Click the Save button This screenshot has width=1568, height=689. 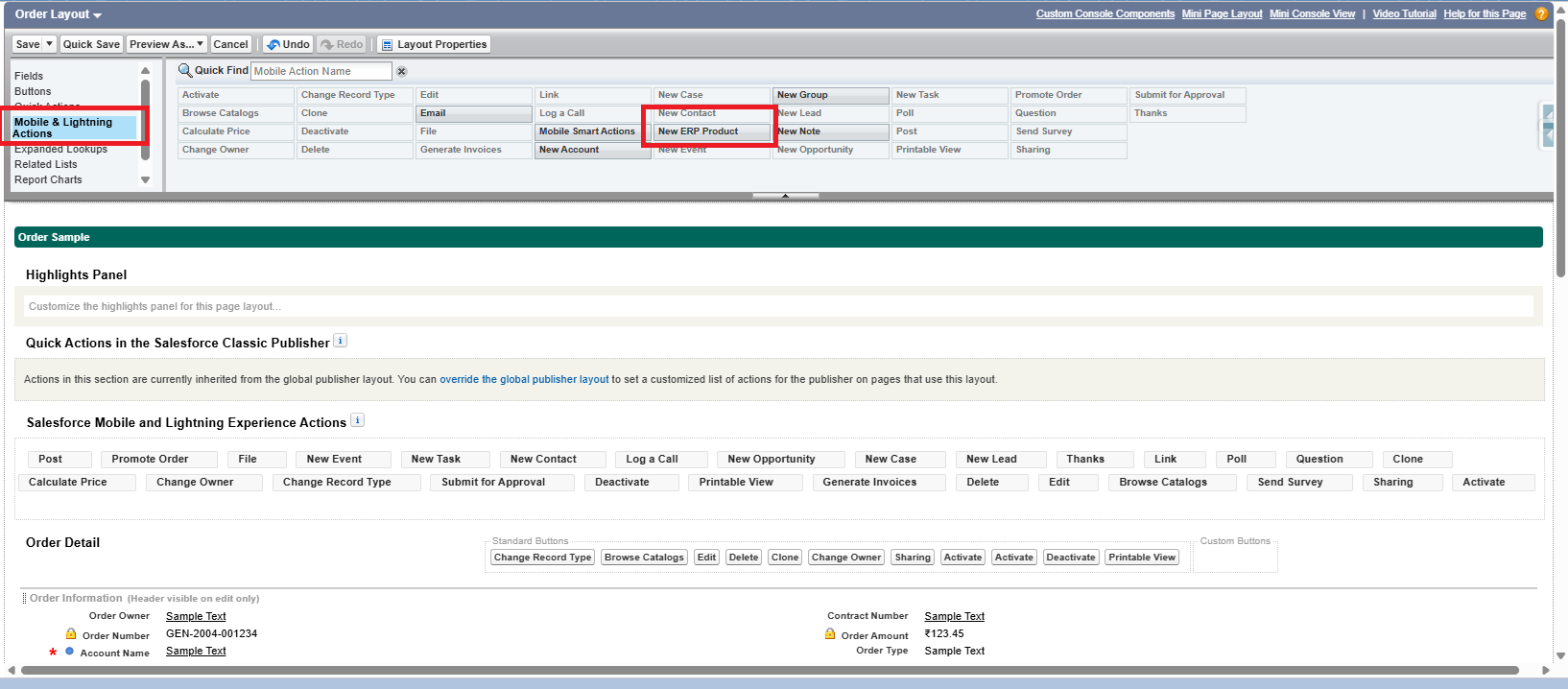[28, 44]
